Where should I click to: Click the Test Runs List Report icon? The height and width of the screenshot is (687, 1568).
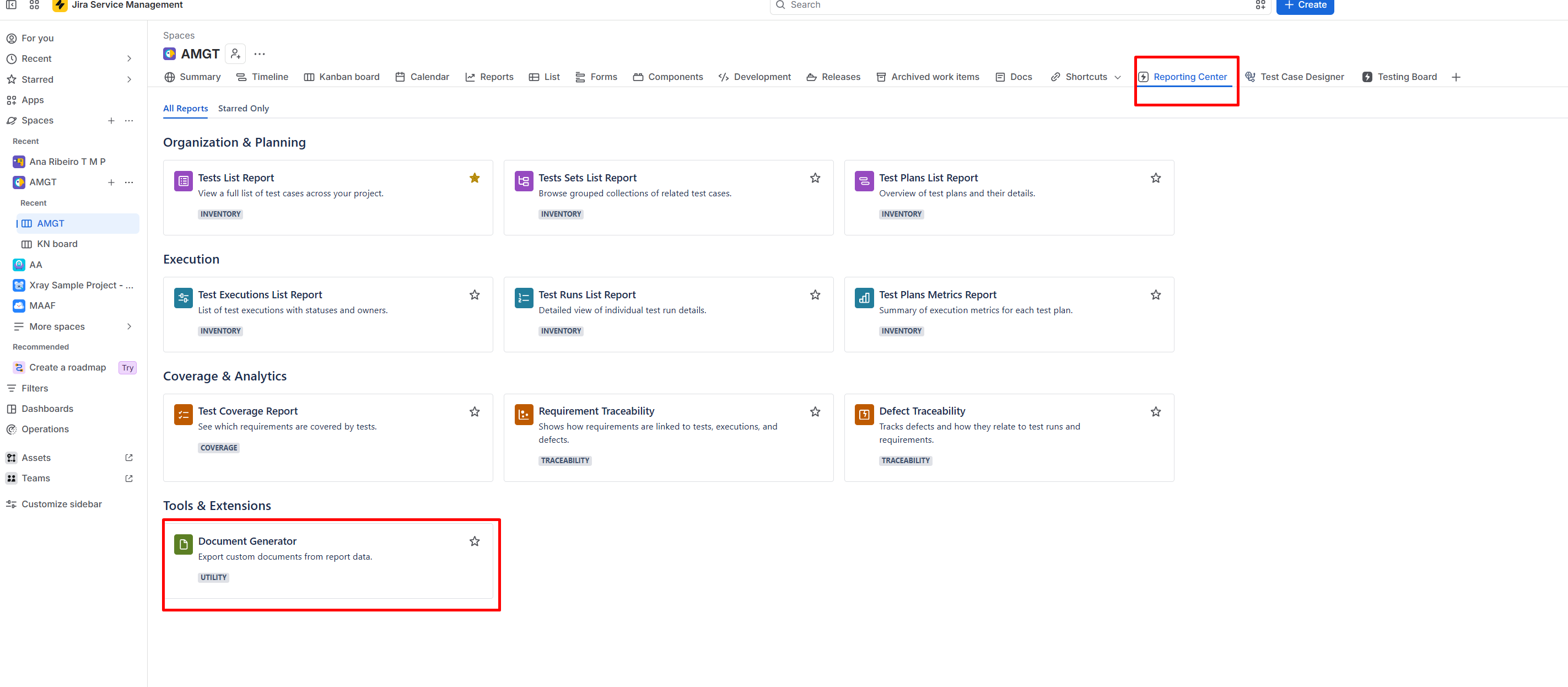[524, 298]
